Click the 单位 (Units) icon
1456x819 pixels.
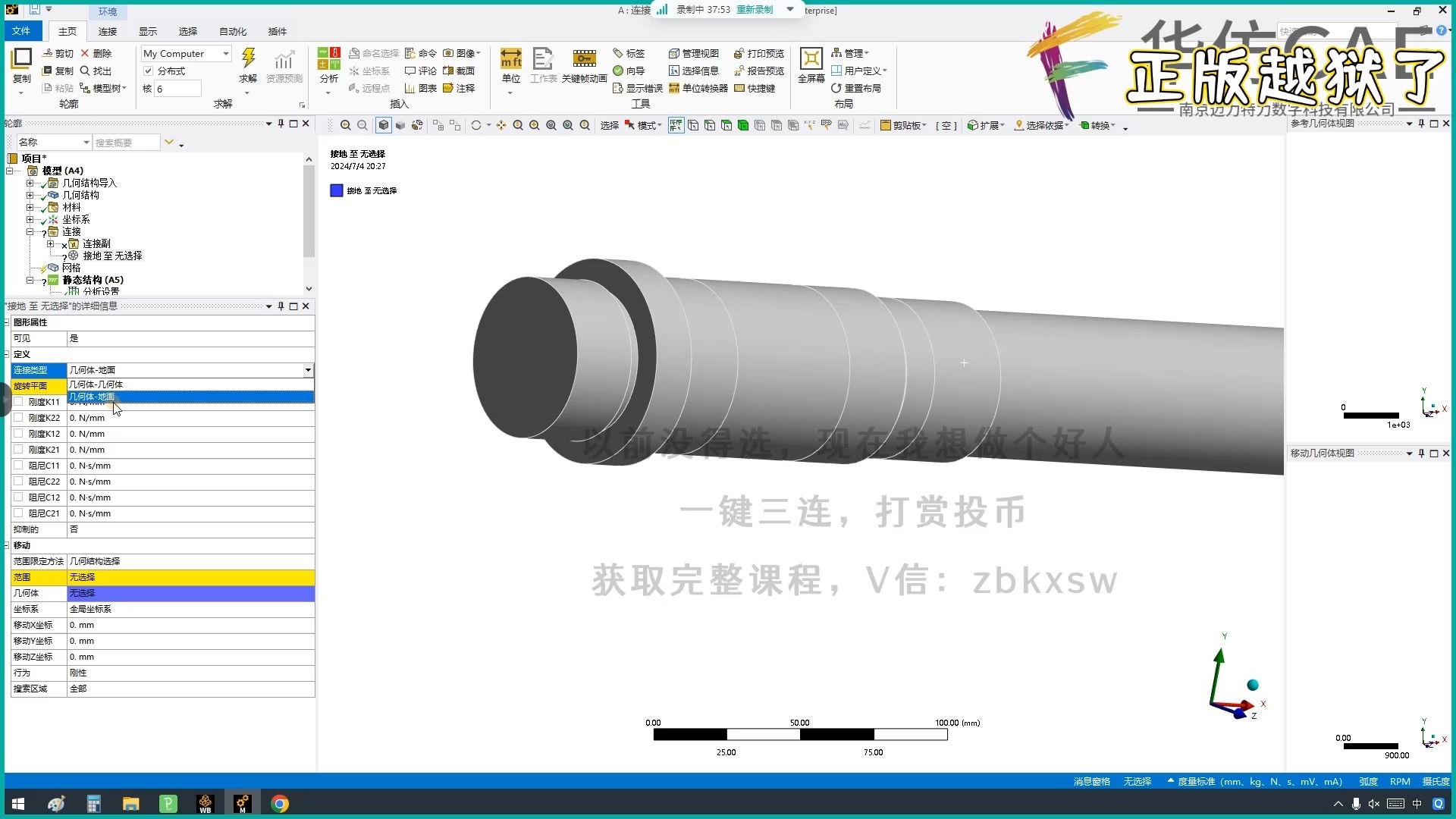point(511,58)
